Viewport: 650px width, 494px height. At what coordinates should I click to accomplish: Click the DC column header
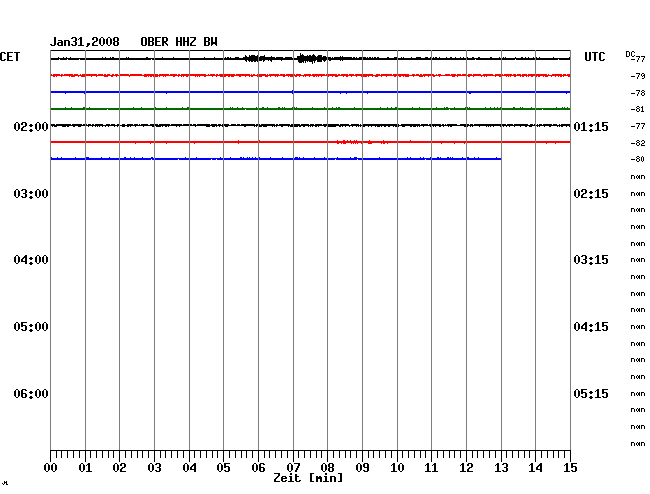coord(630,54)
